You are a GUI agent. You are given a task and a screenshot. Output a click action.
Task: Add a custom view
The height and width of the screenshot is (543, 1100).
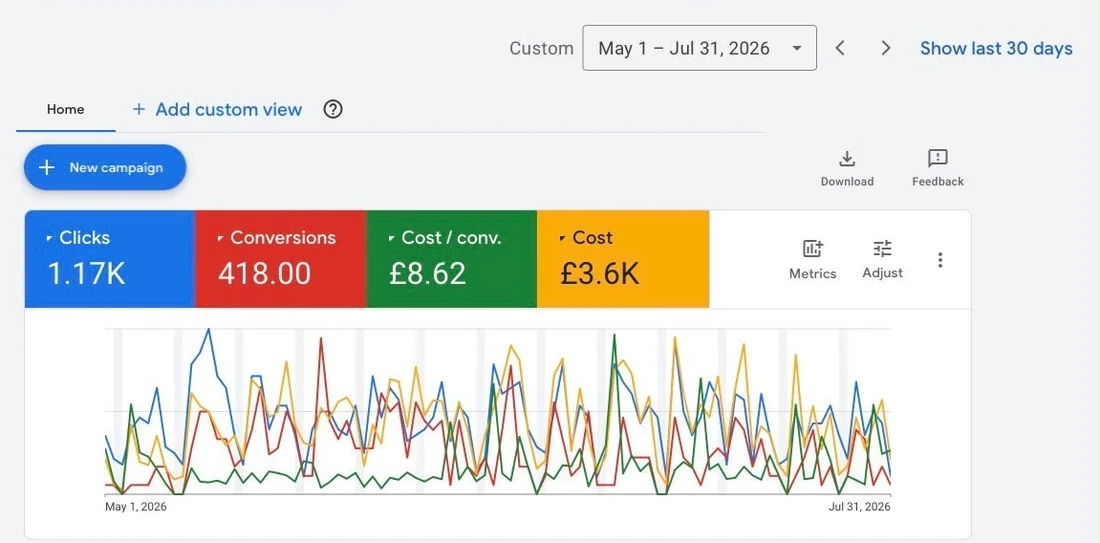pyautogui.click(x=217, y=109)
